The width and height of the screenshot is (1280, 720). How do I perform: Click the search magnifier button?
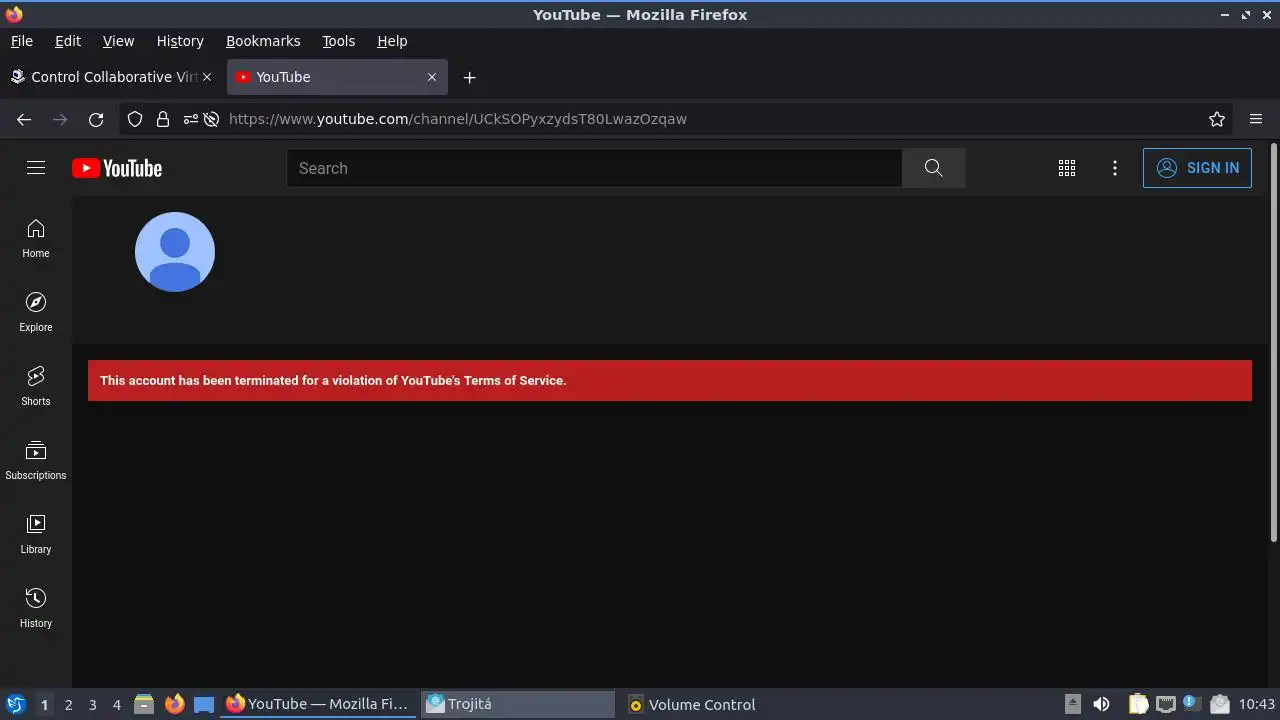[x=934, y=168]
